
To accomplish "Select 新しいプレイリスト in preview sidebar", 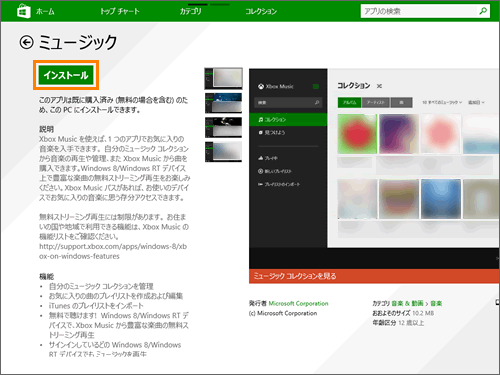I will [x=275, y=171].
